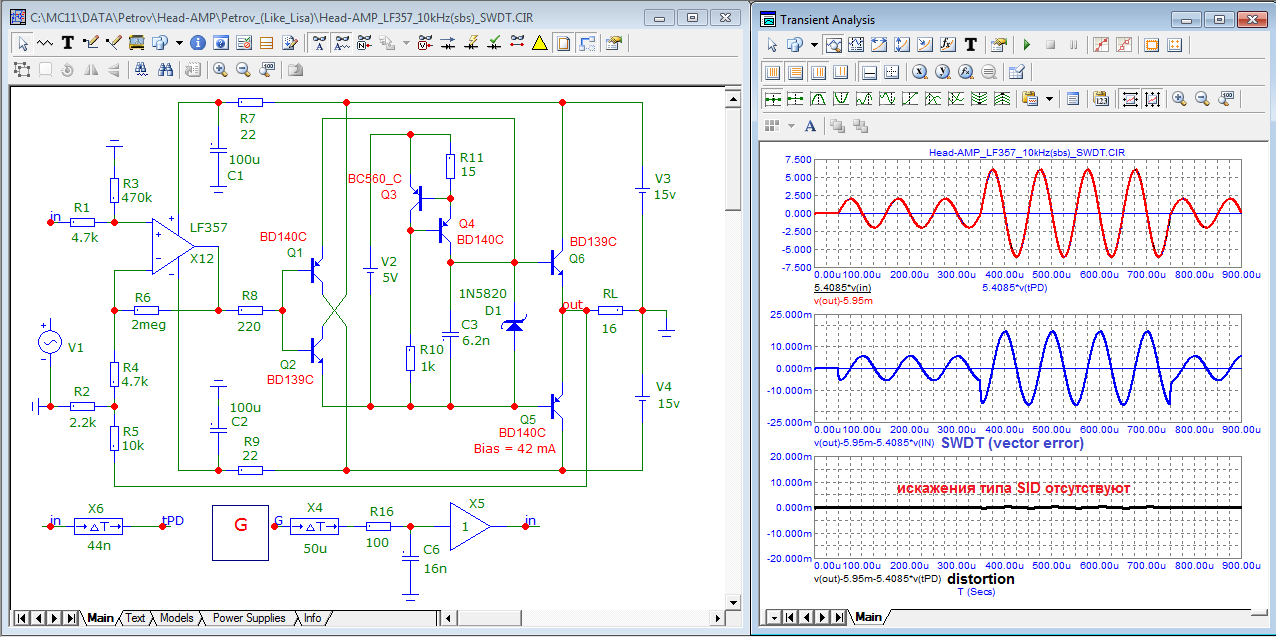Switch to the Models tab
The width and height of the screenshot is (1276, 638).
(177, 618)
